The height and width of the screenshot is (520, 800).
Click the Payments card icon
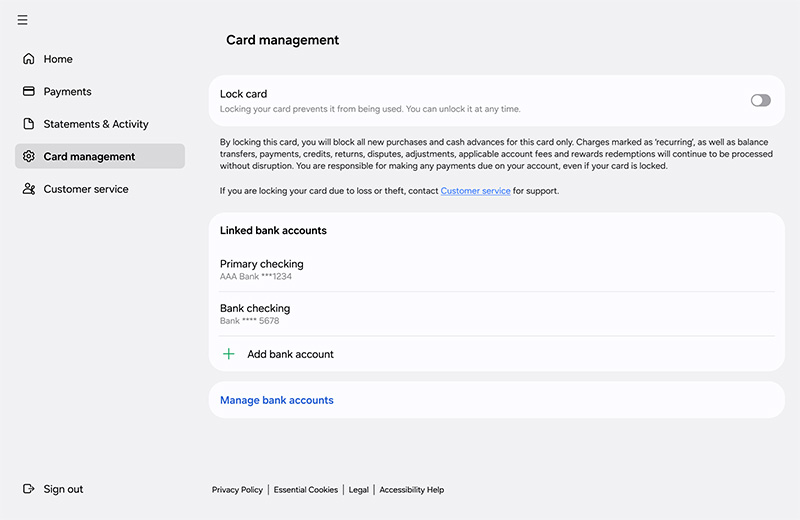click(29, 91)
